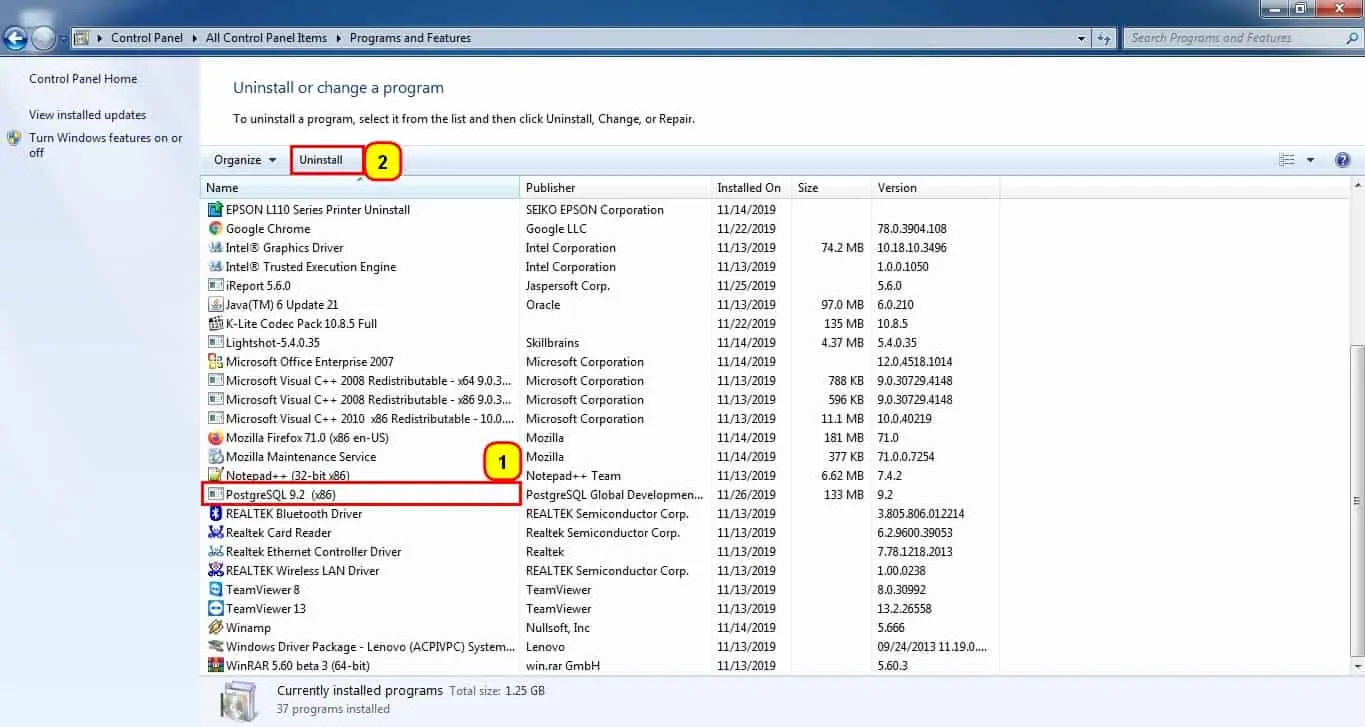Click the vertical scrollbar thumb of list
The image size is (1365, 727).
coord(1357,500)
